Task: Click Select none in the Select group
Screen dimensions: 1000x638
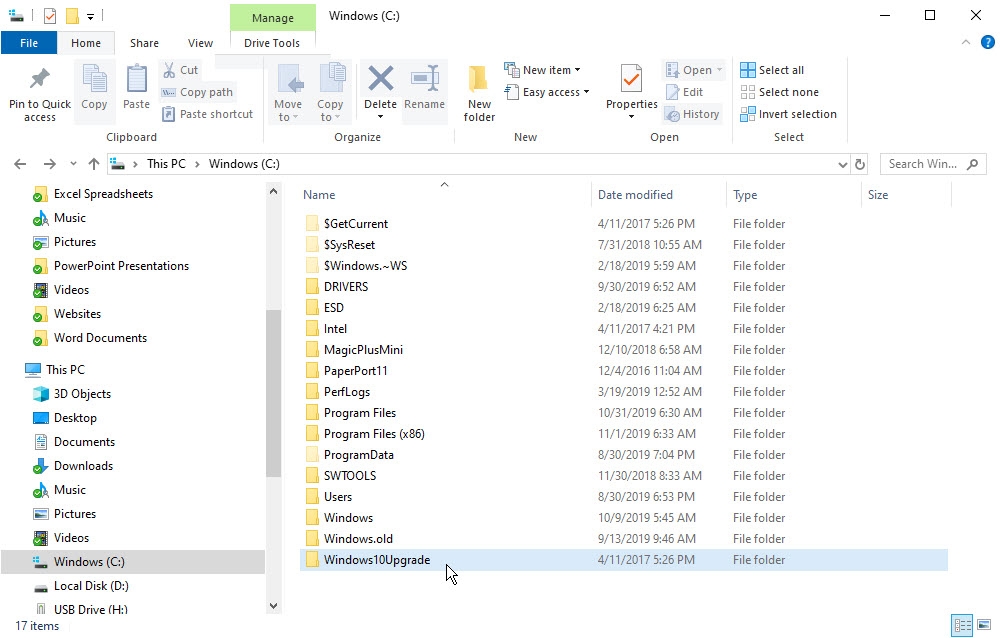Action: tap(781, 91)
